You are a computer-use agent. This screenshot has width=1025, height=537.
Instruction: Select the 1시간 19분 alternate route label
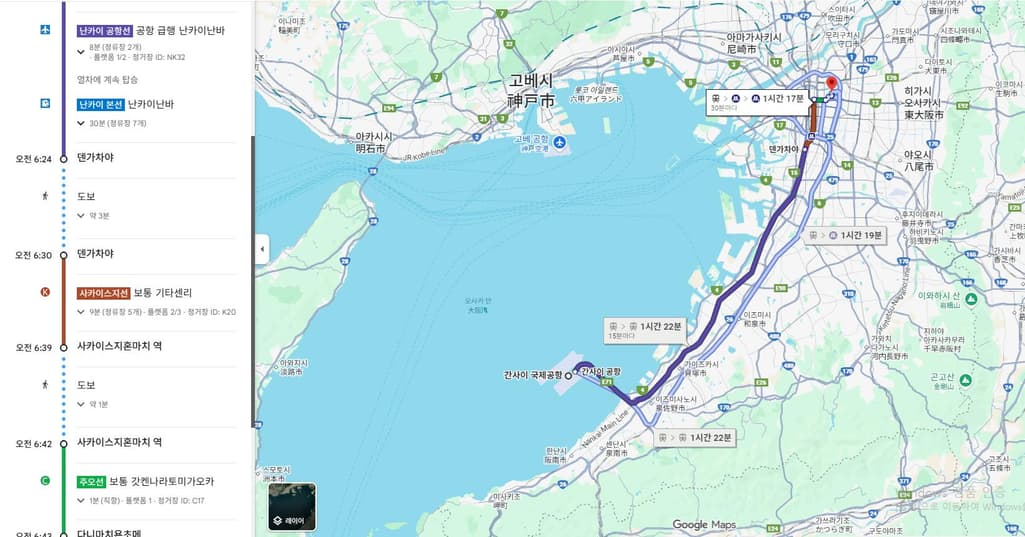pyautogui.click(x=846, y=235)
